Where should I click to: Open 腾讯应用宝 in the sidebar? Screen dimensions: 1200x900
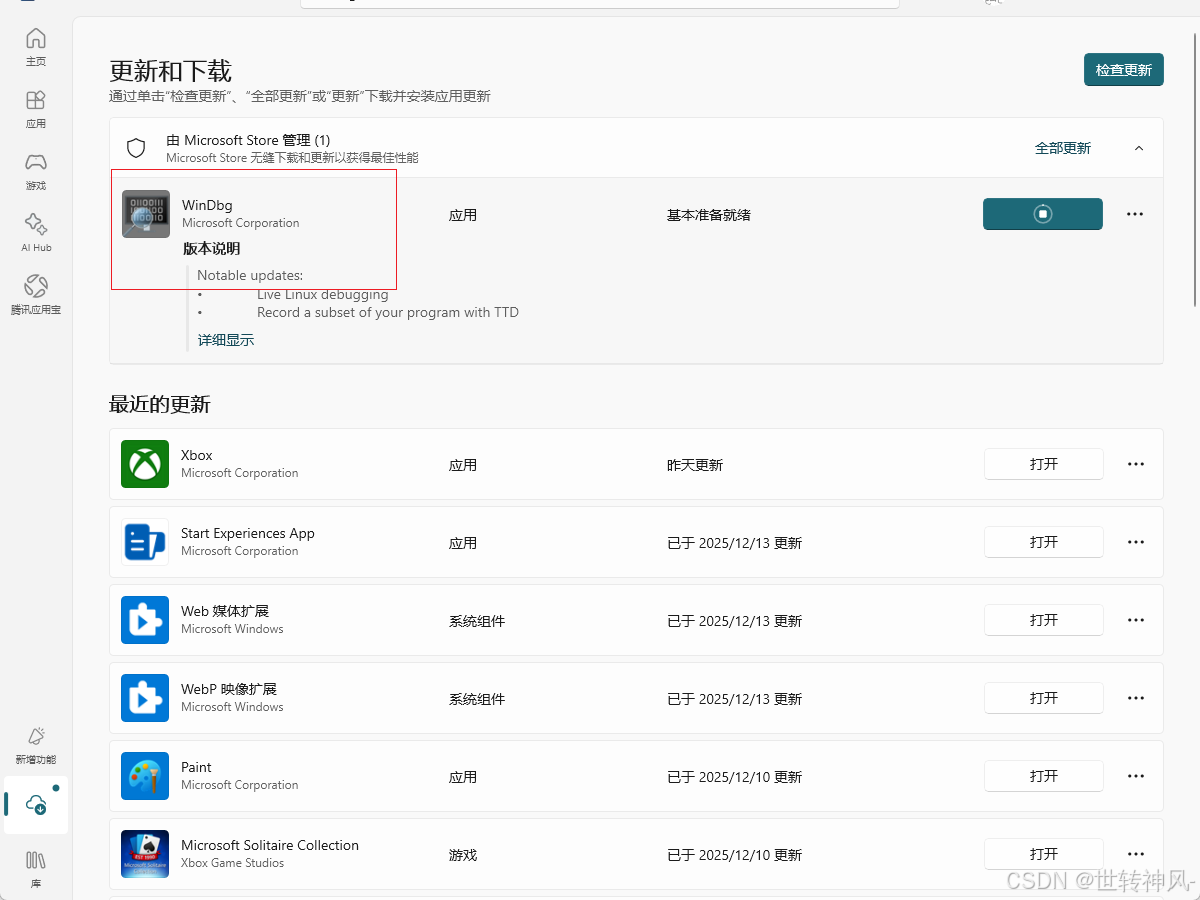pyautogui.click(x=36, y=295)
